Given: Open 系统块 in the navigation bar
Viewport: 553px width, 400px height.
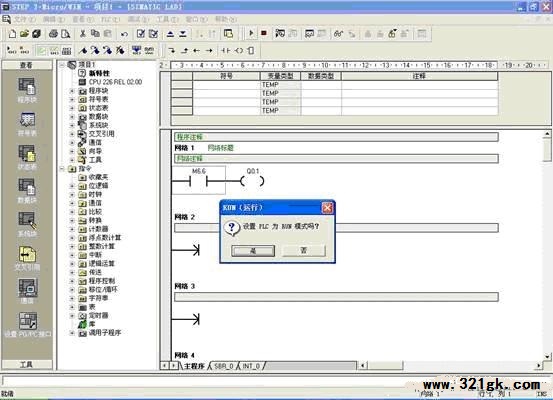Looking at the screenshot, I should [x=27, y=225].
